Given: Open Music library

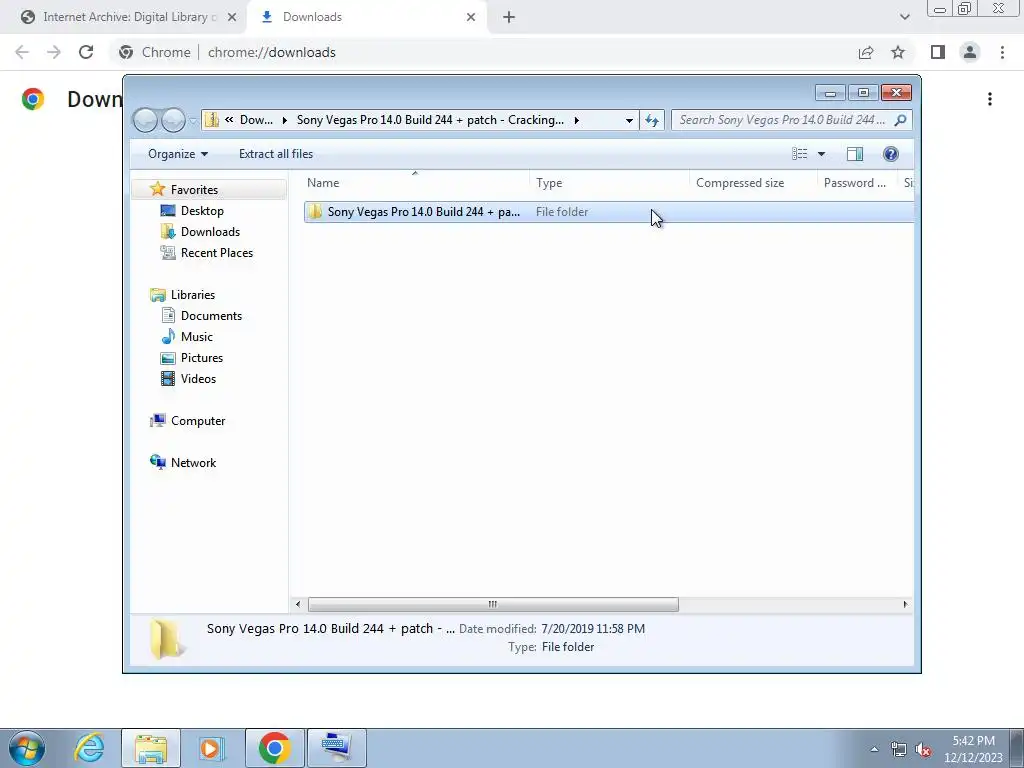Looking at the screenshot, I should point(197,337).
